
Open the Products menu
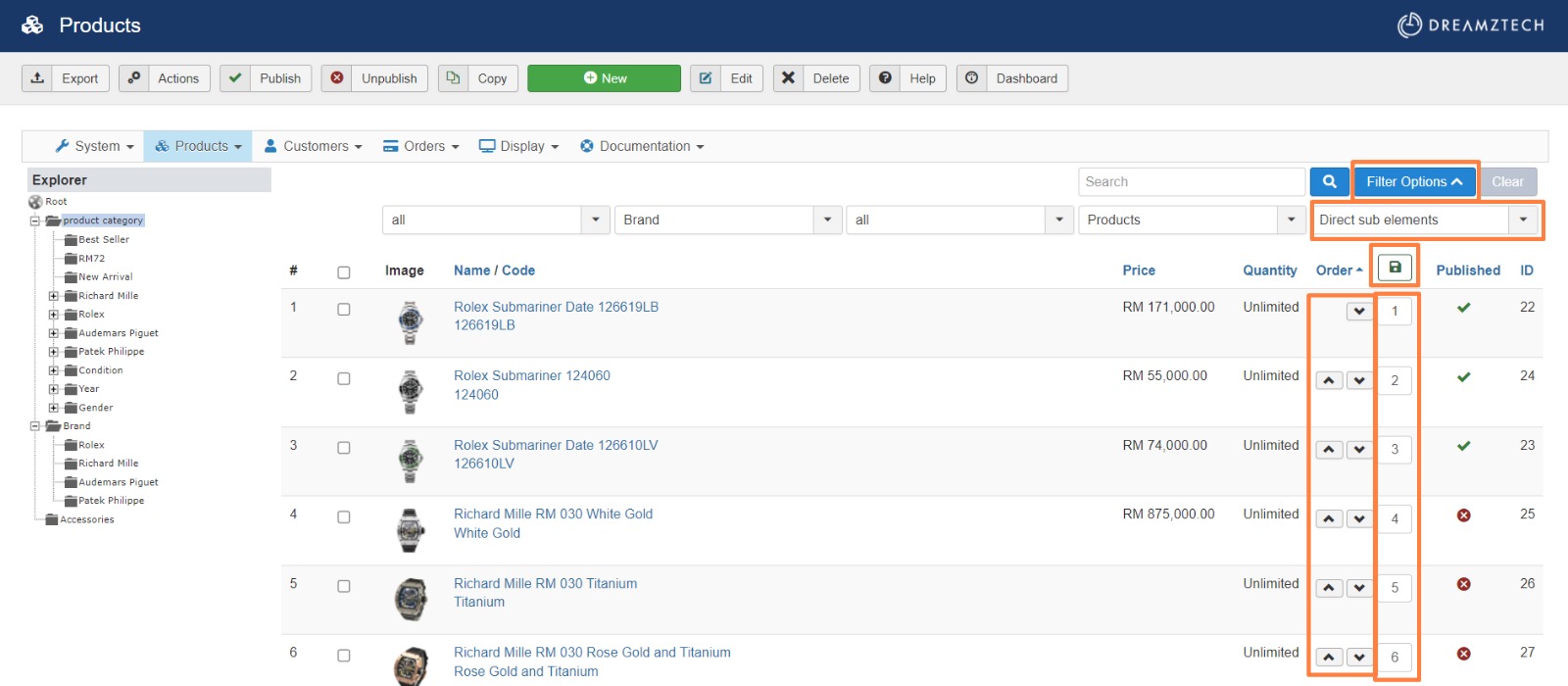pyautogui.click(x=198, y=146)
